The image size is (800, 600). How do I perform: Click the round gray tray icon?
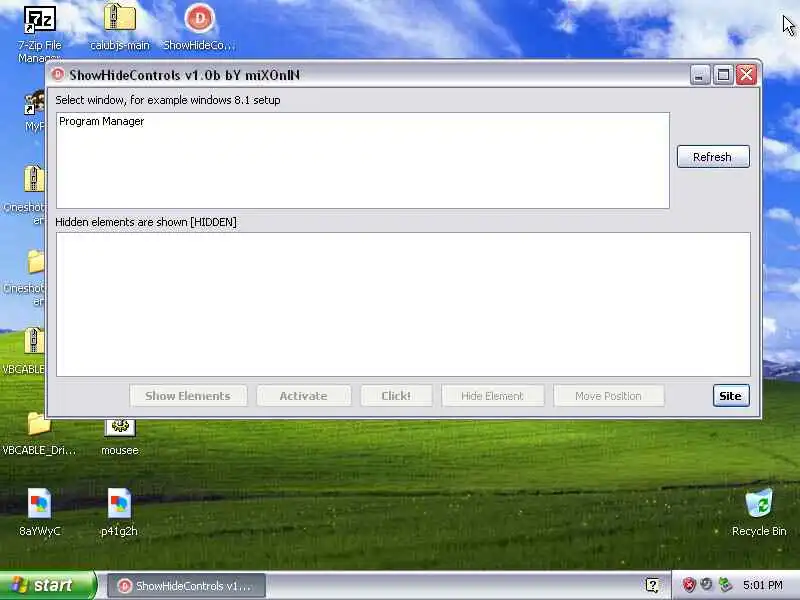click(707, 584)
